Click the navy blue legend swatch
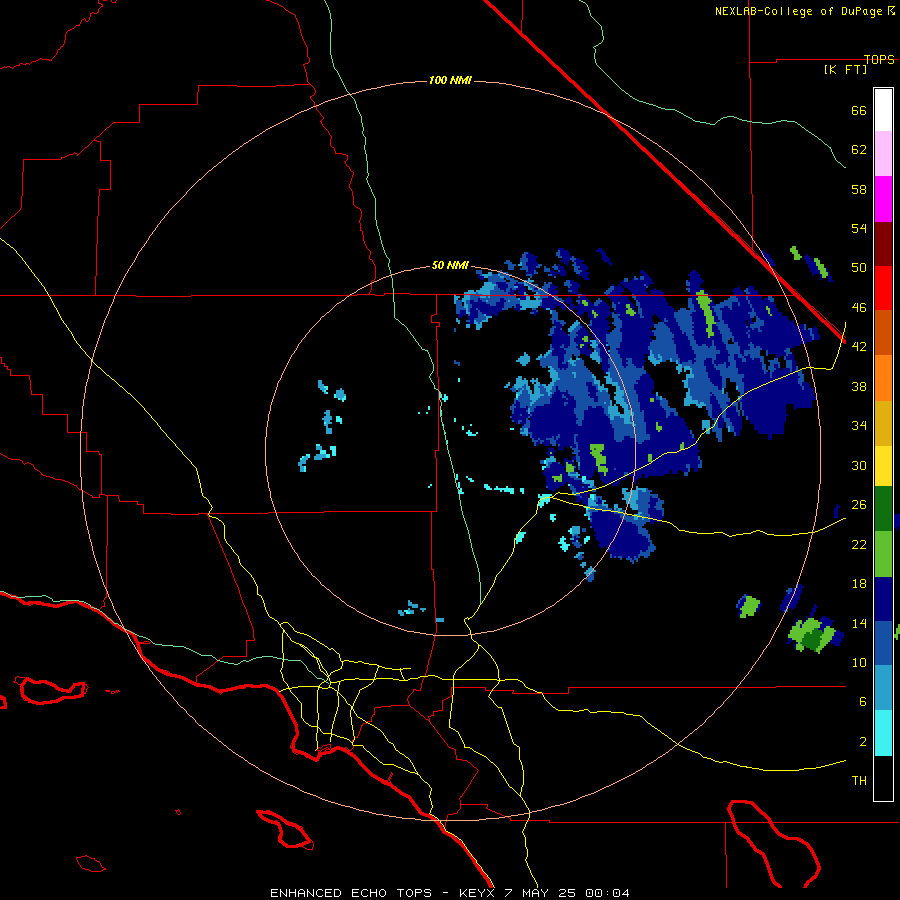 point(883,599)
